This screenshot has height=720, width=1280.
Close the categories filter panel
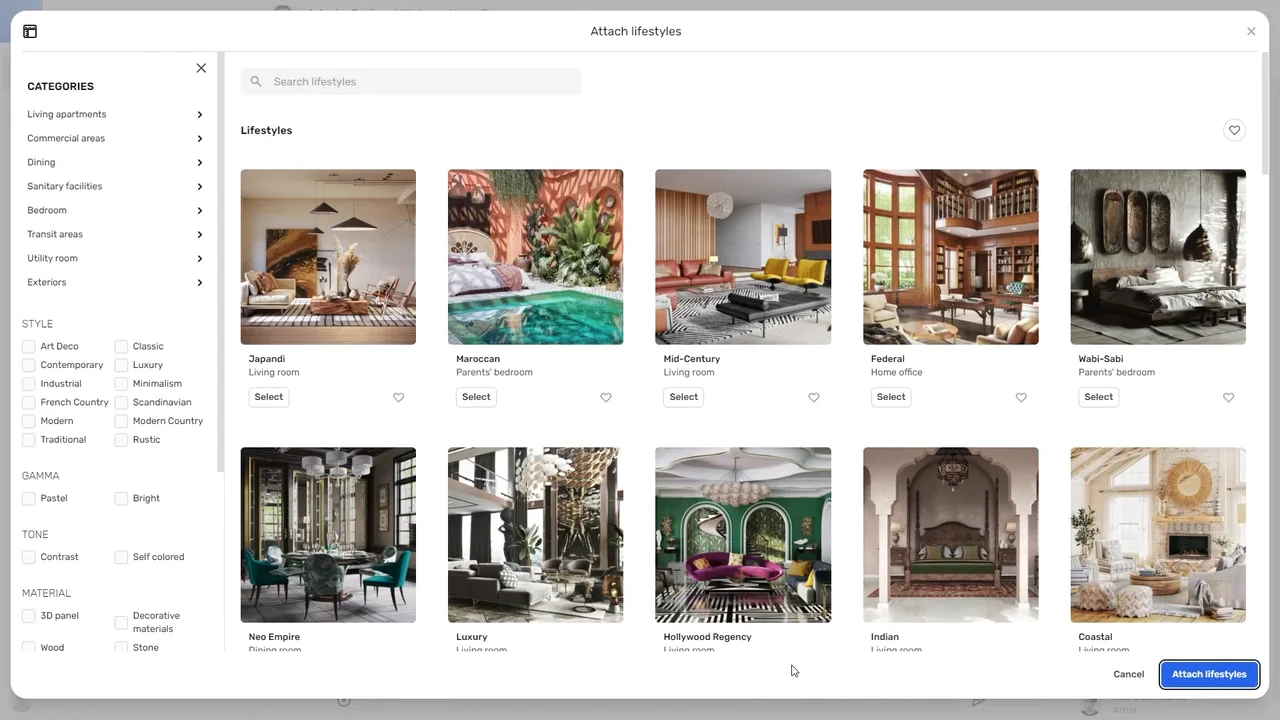coord(201,68)
